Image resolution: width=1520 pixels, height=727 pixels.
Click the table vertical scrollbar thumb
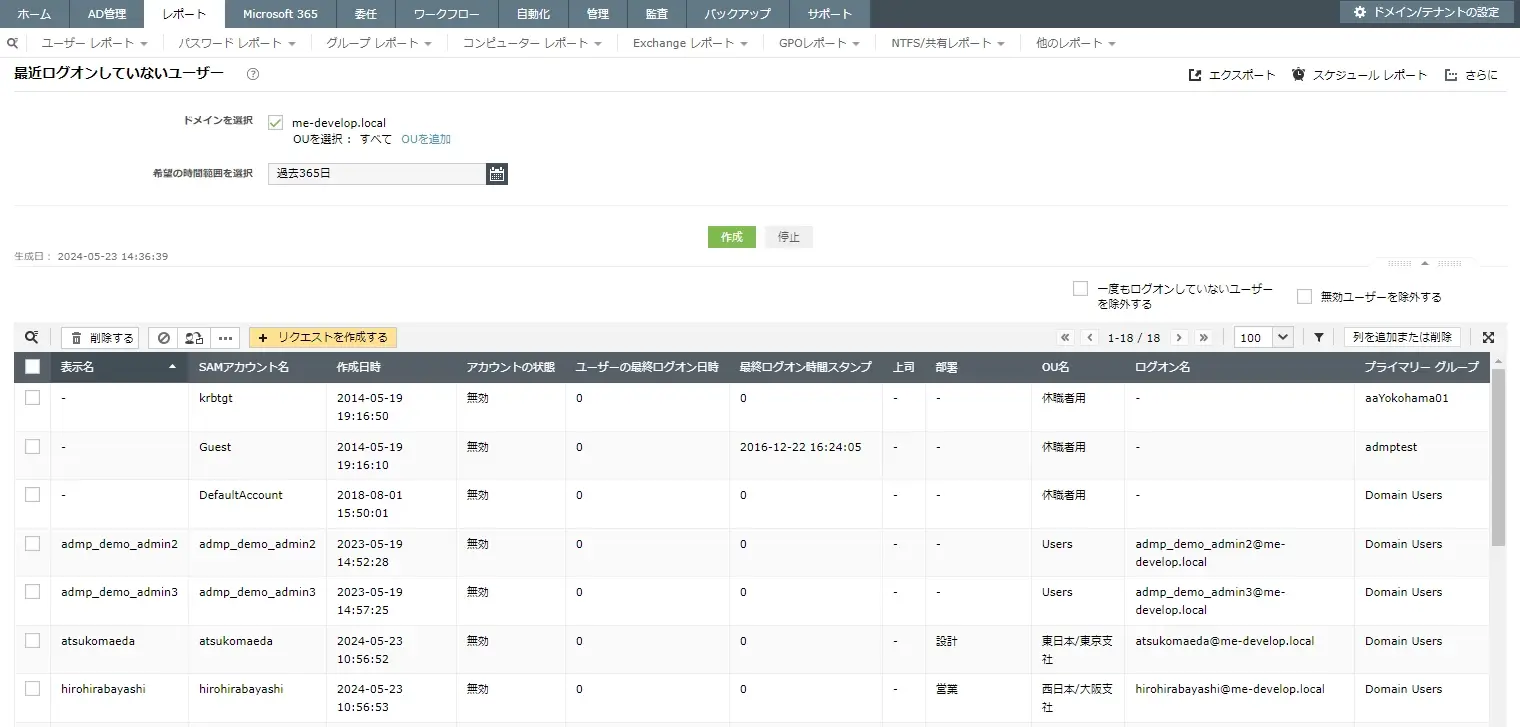[x=1498, y=456]
